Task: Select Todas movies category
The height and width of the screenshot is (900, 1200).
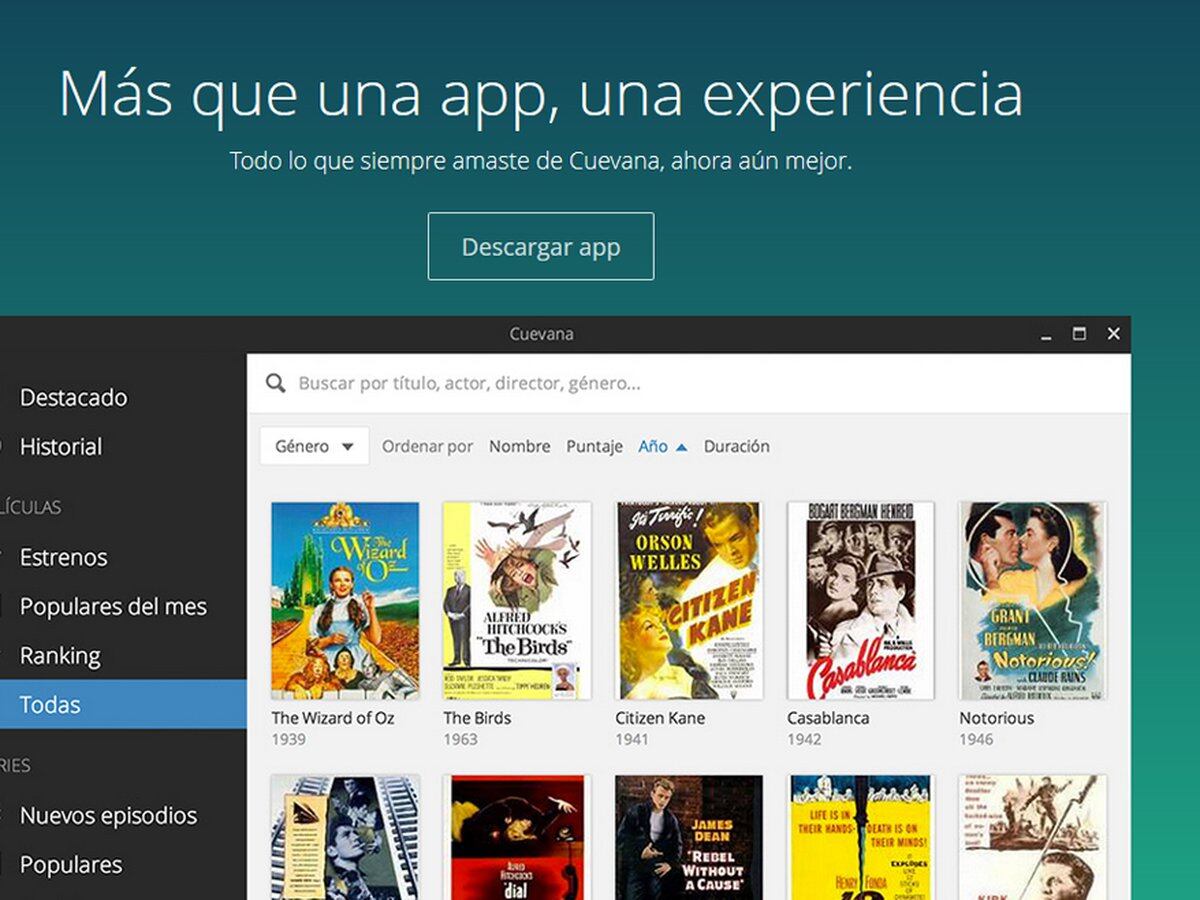Action: [x=50, y=705]
